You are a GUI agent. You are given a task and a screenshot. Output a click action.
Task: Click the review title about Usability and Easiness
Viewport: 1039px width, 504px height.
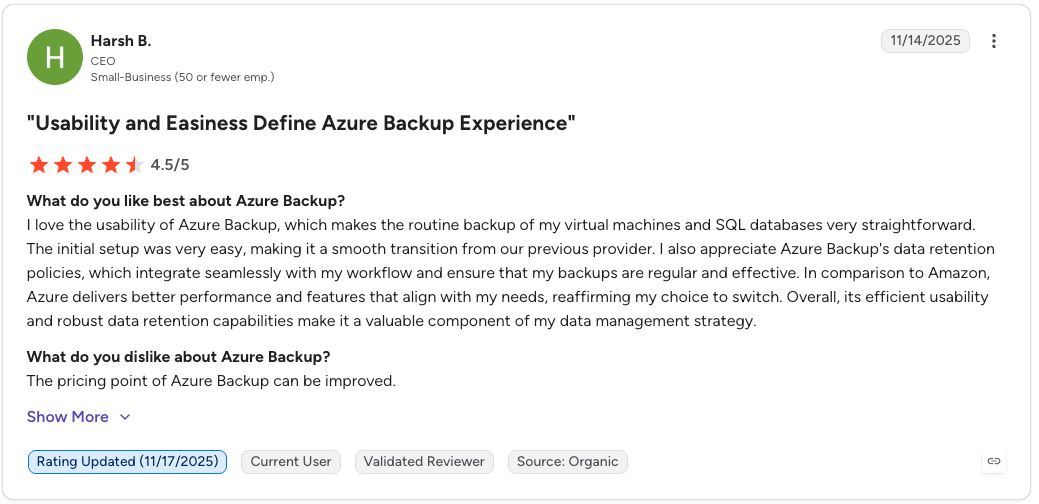click(x=301, y=123)
